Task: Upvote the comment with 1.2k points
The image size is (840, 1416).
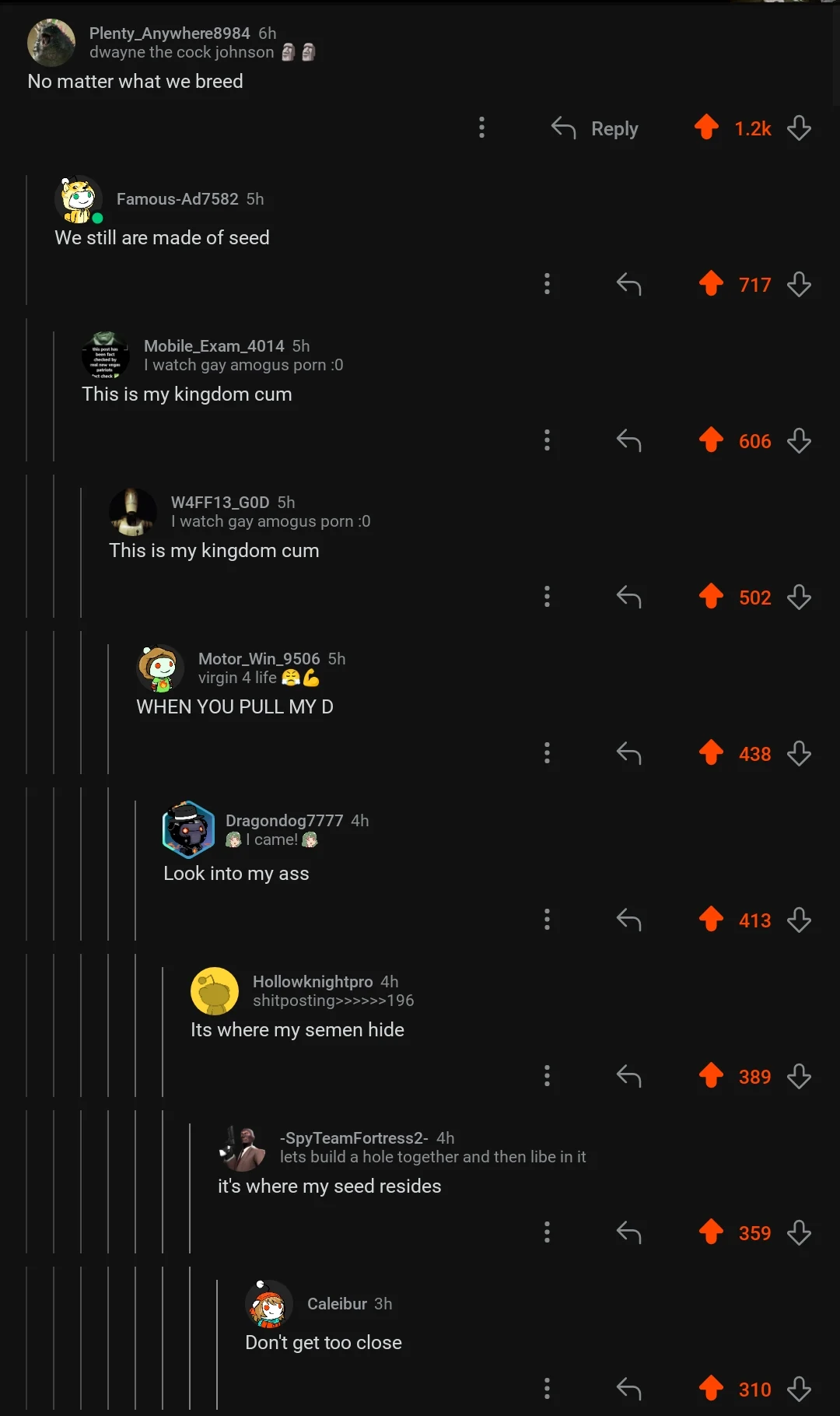Action: coord(706,127)
